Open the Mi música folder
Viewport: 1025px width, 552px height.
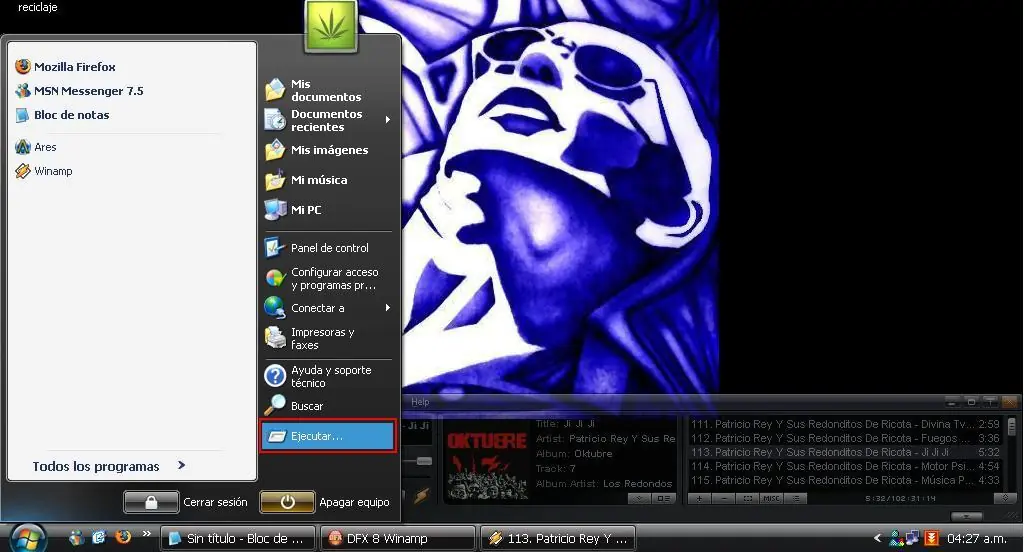[307, 180]
